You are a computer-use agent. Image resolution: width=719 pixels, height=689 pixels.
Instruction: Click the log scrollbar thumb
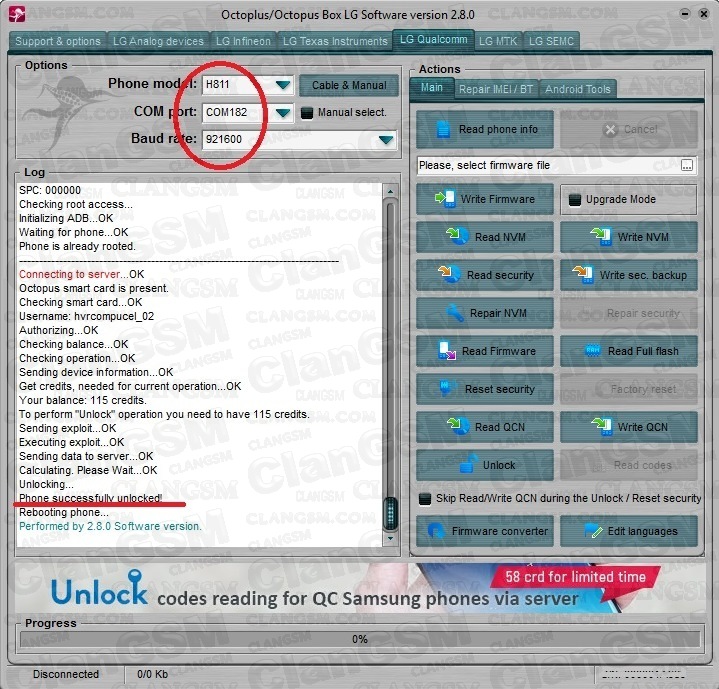point(390,514)
